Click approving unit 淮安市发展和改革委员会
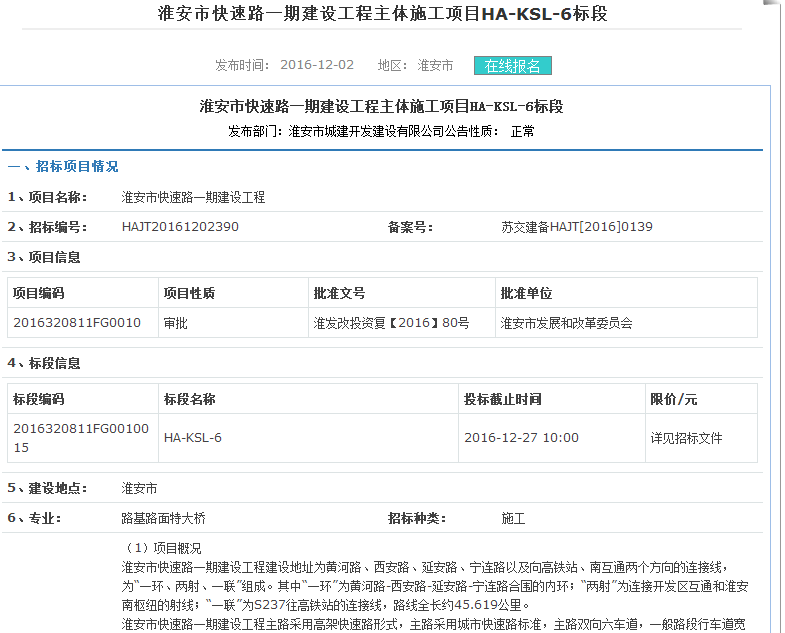 pyautogui.click(x=566, y=323)
